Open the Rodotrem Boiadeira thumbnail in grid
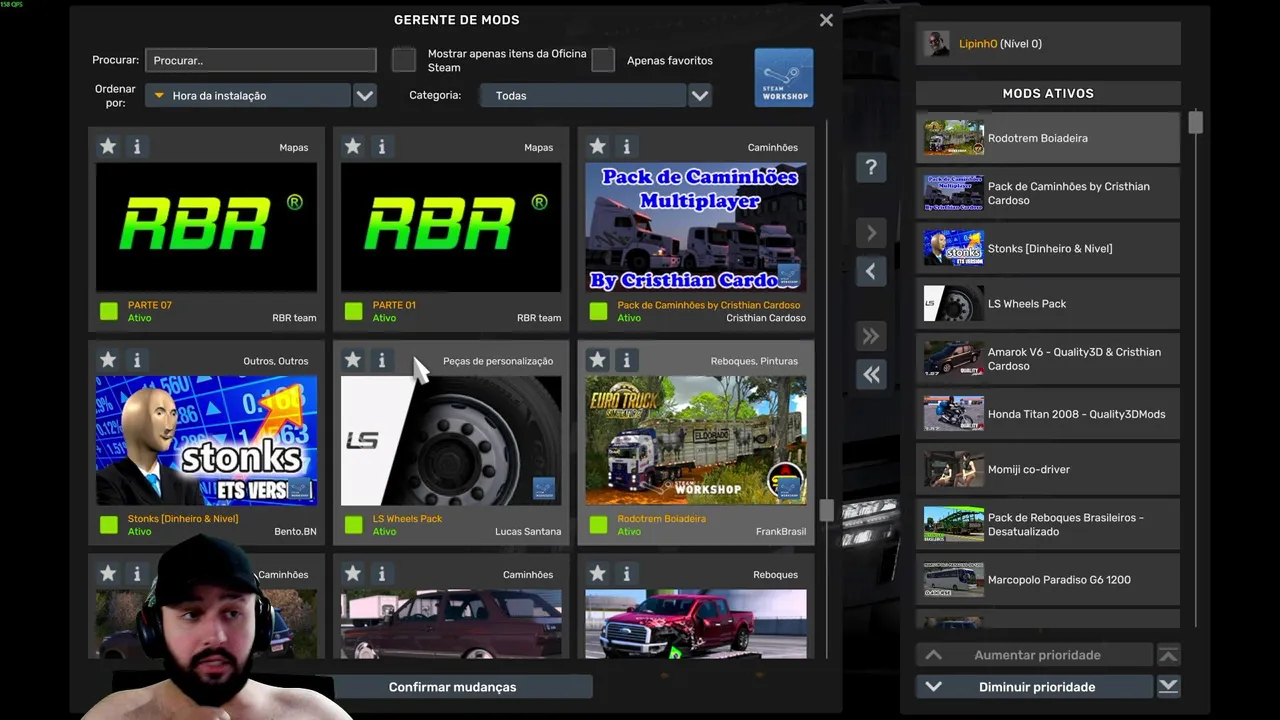 click(696, 440)
